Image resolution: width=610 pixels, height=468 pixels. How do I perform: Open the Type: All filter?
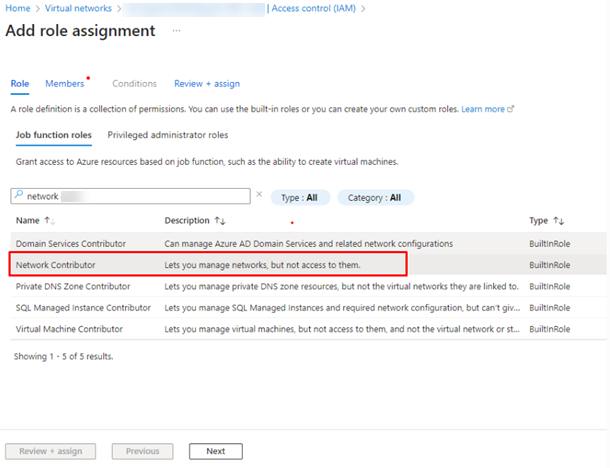[x=300, y=198]
